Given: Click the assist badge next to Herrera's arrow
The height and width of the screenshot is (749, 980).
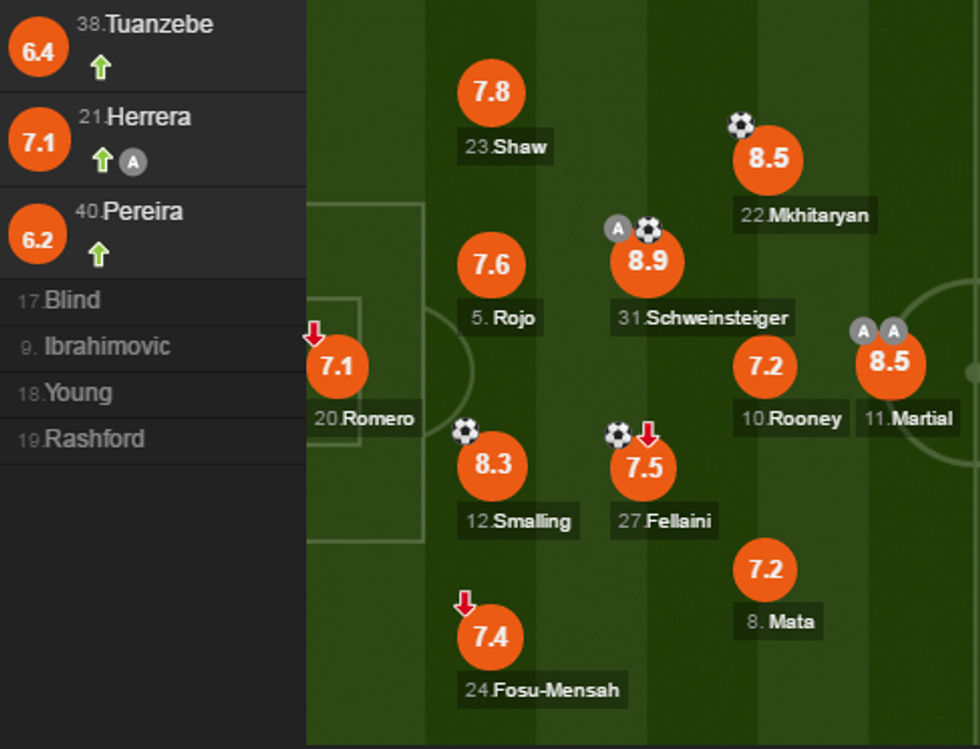Looking at the screenshot, I should point(133,161).
